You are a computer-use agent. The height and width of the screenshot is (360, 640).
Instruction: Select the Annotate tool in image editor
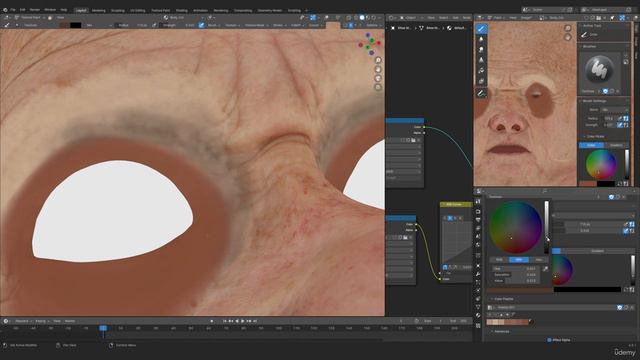pos(481,93)
